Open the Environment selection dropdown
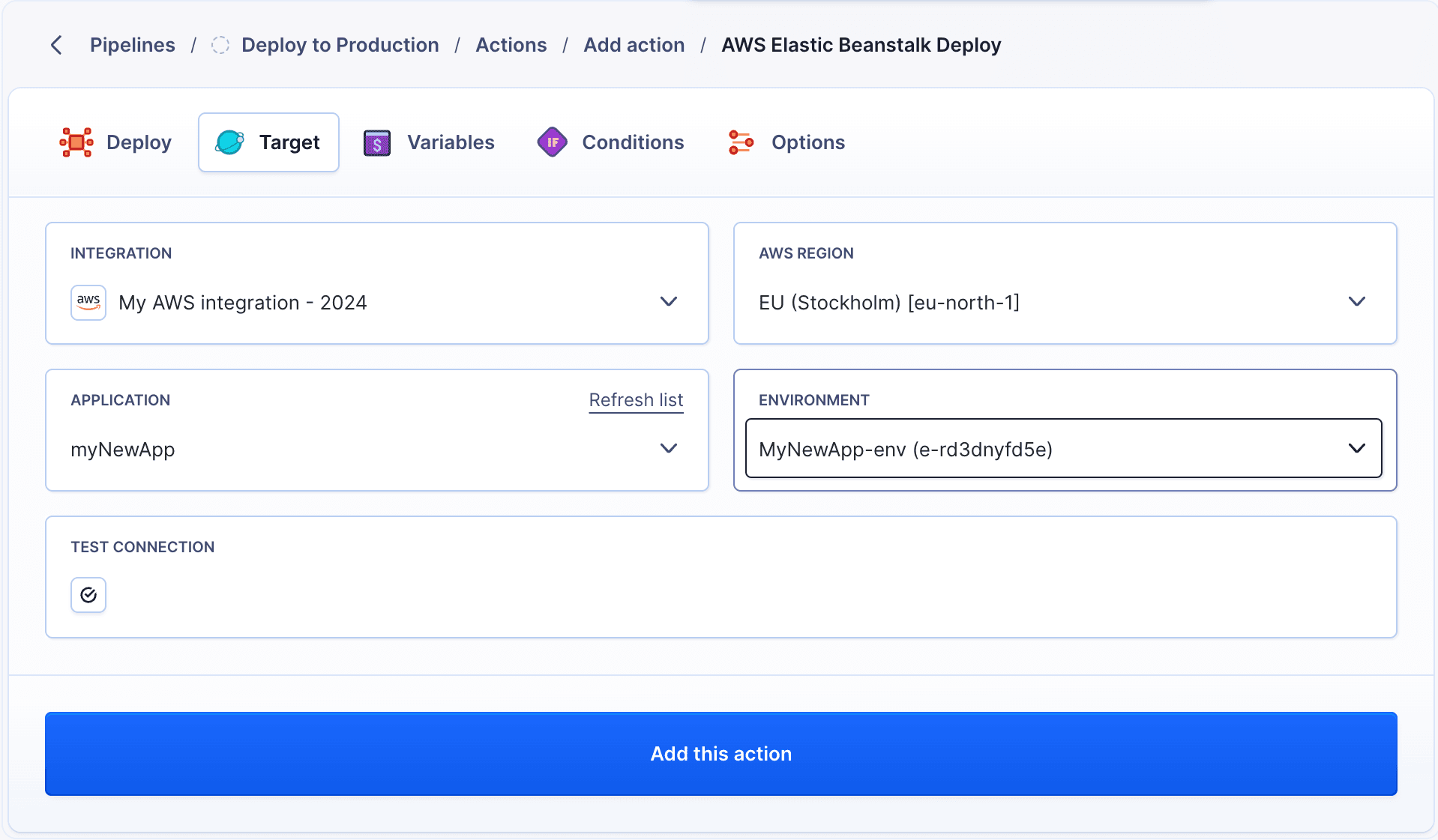This screenshot has height=840, width=1438. (1356, 449)
